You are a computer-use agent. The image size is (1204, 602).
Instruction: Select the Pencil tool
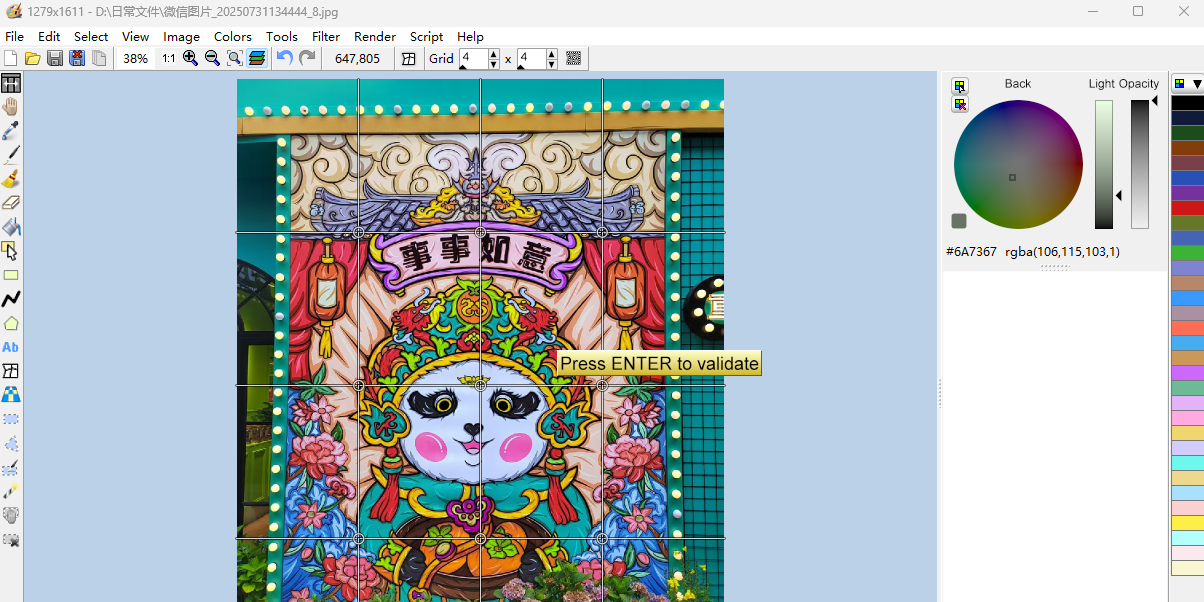(11, 155)
